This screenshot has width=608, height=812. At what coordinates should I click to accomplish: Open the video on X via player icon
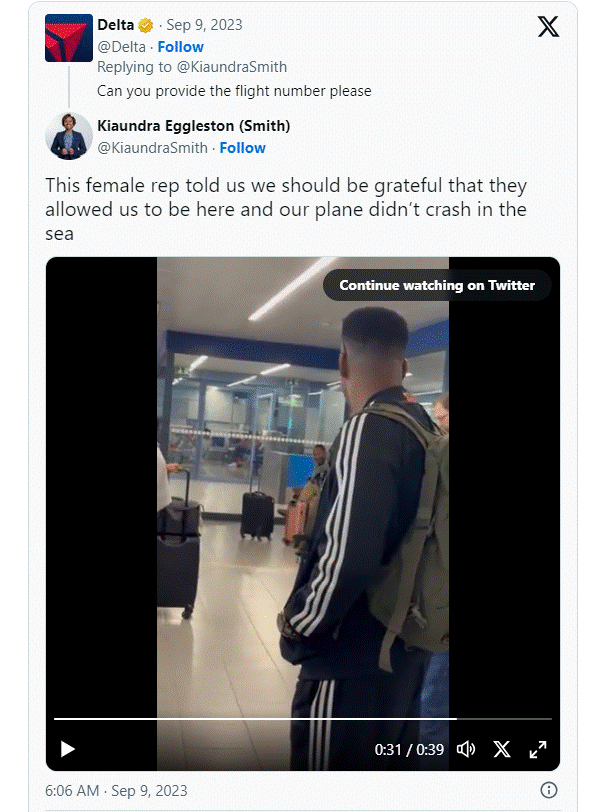501,749
